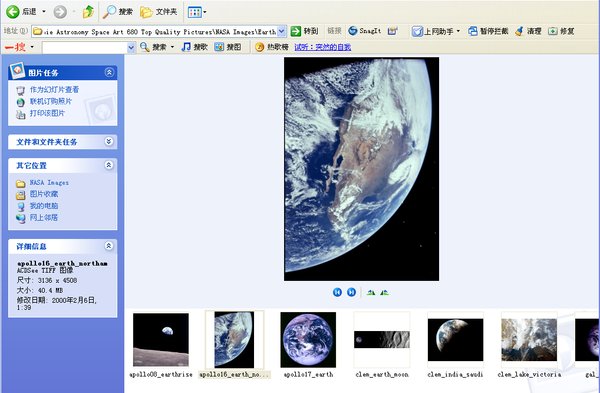Click the 一搜 search text box
The image size is (600, 393).
point(85,47)
